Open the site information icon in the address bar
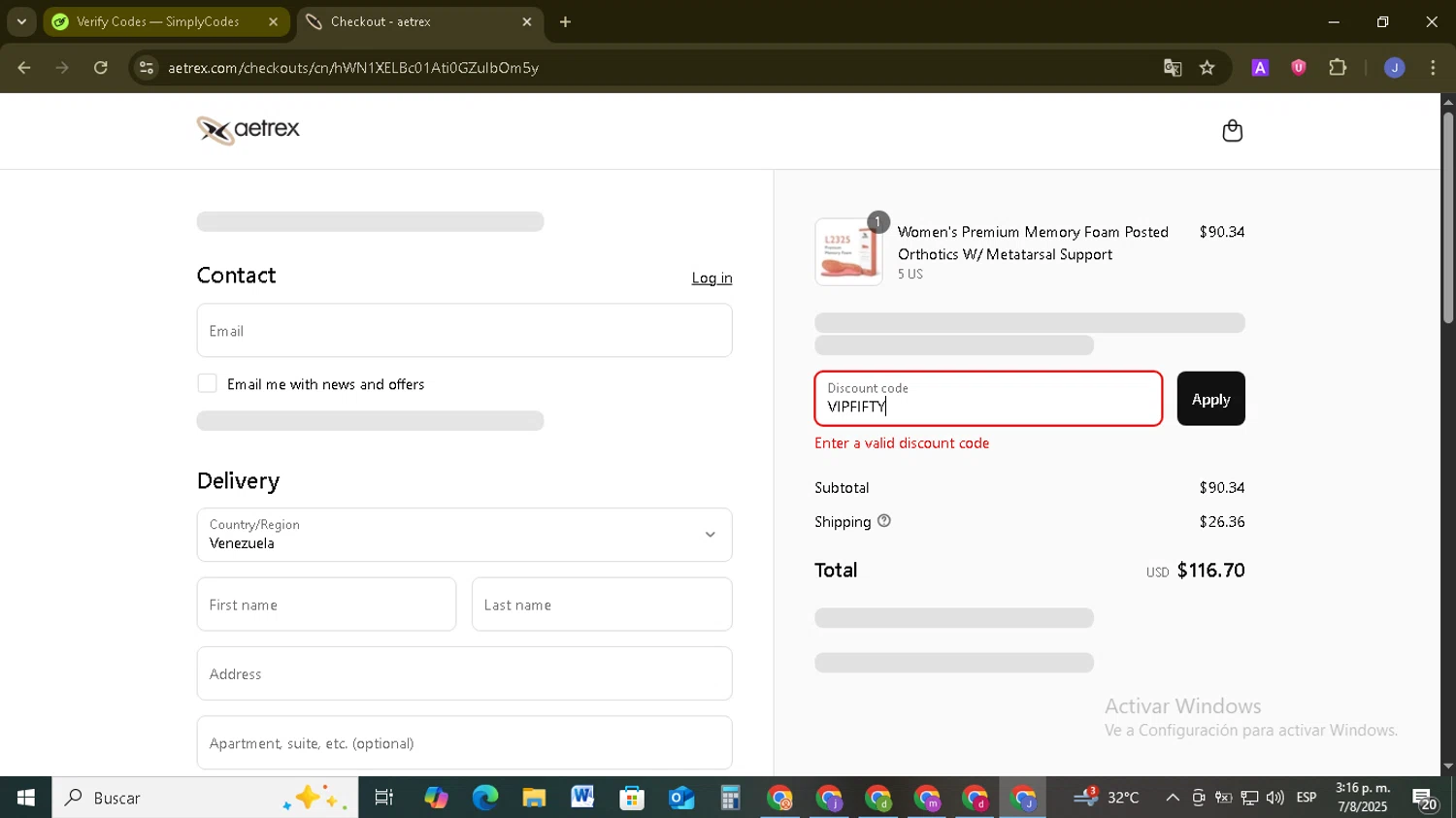The height and width of the screenshot is (818, 1456). (147, 68)
